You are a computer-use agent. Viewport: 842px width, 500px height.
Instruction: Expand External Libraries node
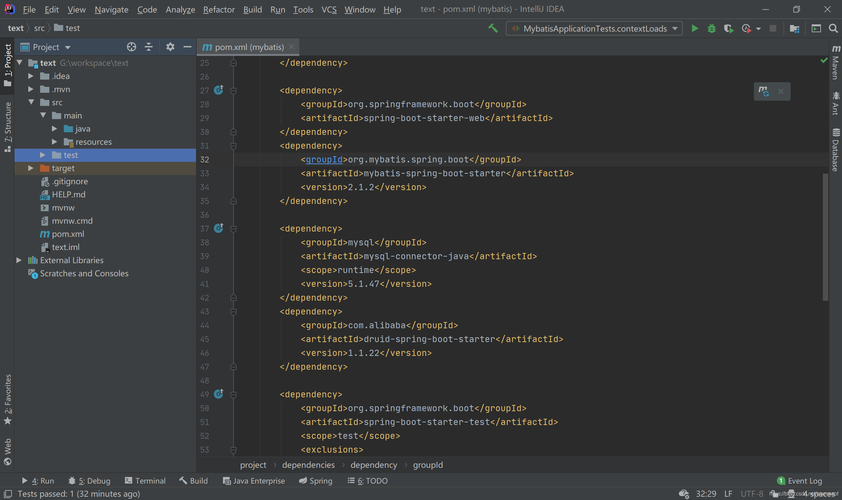click(x=19, y=260)
